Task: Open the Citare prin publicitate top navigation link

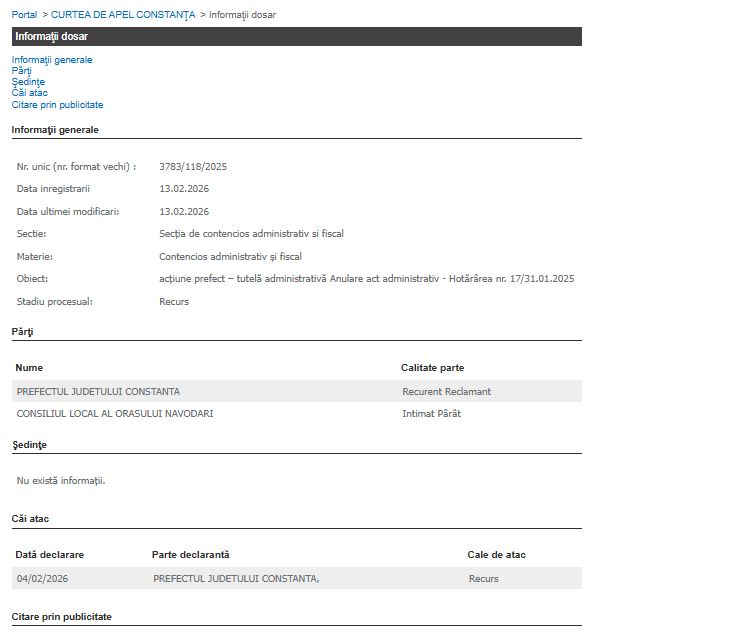Action: coord(57,105)
